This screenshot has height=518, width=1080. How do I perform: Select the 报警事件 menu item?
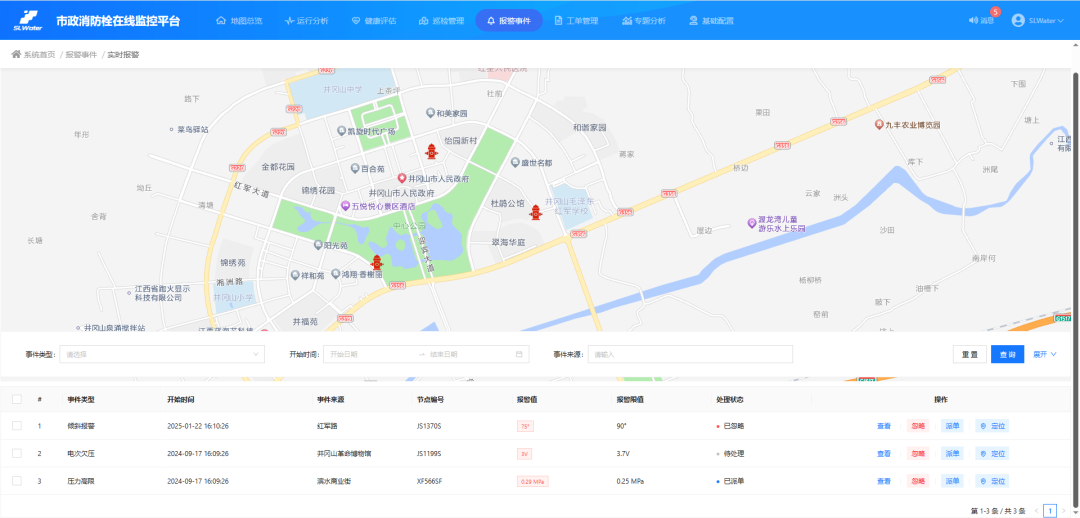click(508, 21)
